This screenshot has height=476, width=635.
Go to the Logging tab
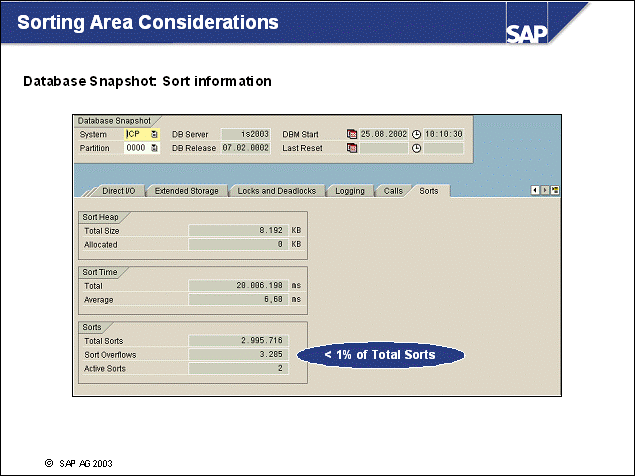pos(350,190)
